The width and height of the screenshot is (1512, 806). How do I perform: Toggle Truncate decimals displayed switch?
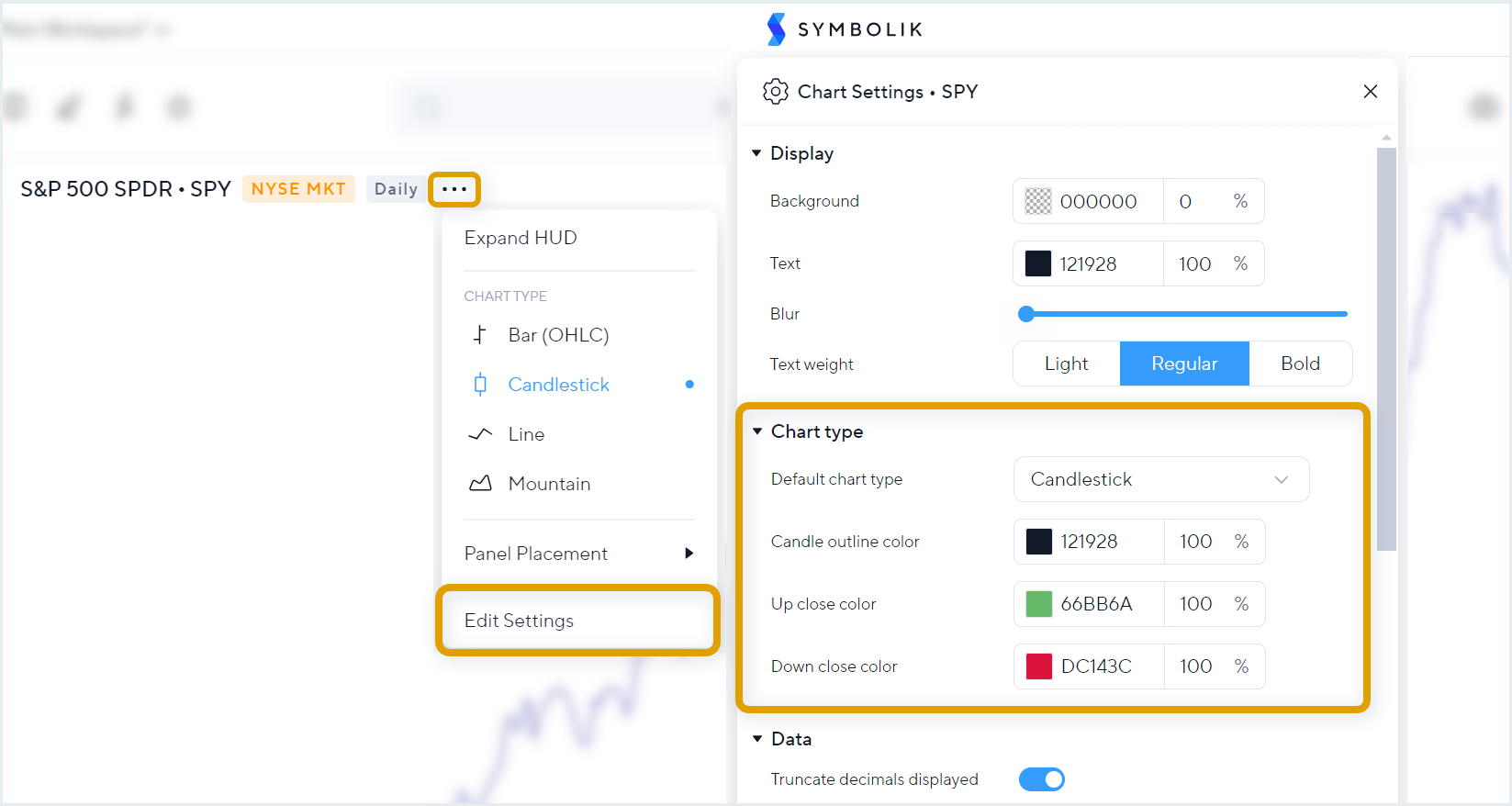pos(1042,779)
